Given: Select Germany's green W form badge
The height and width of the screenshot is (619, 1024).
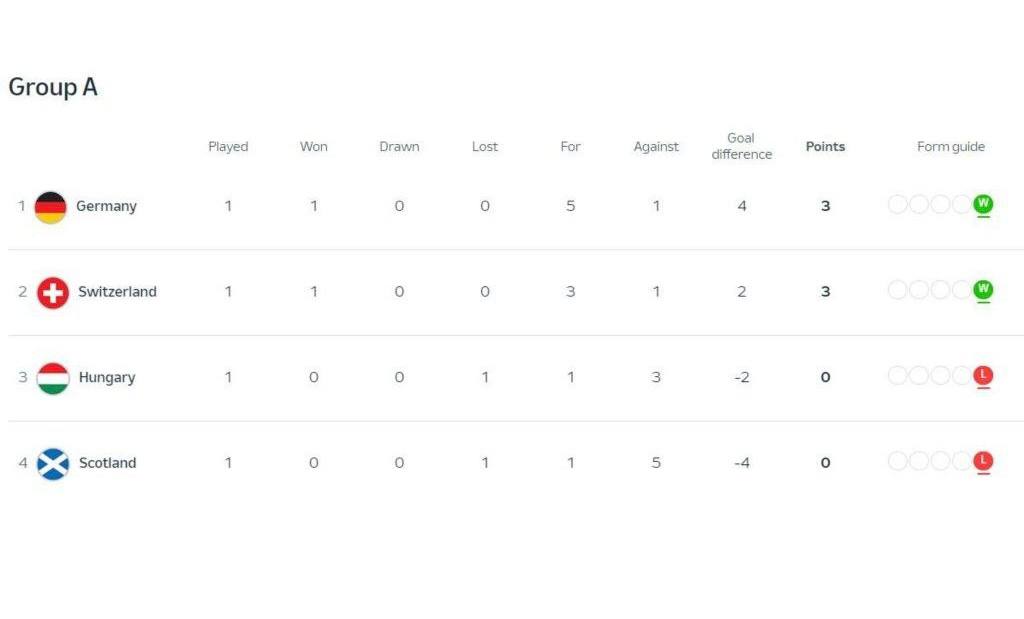Looking at the screenshot, I should click(x=983, y=204).
